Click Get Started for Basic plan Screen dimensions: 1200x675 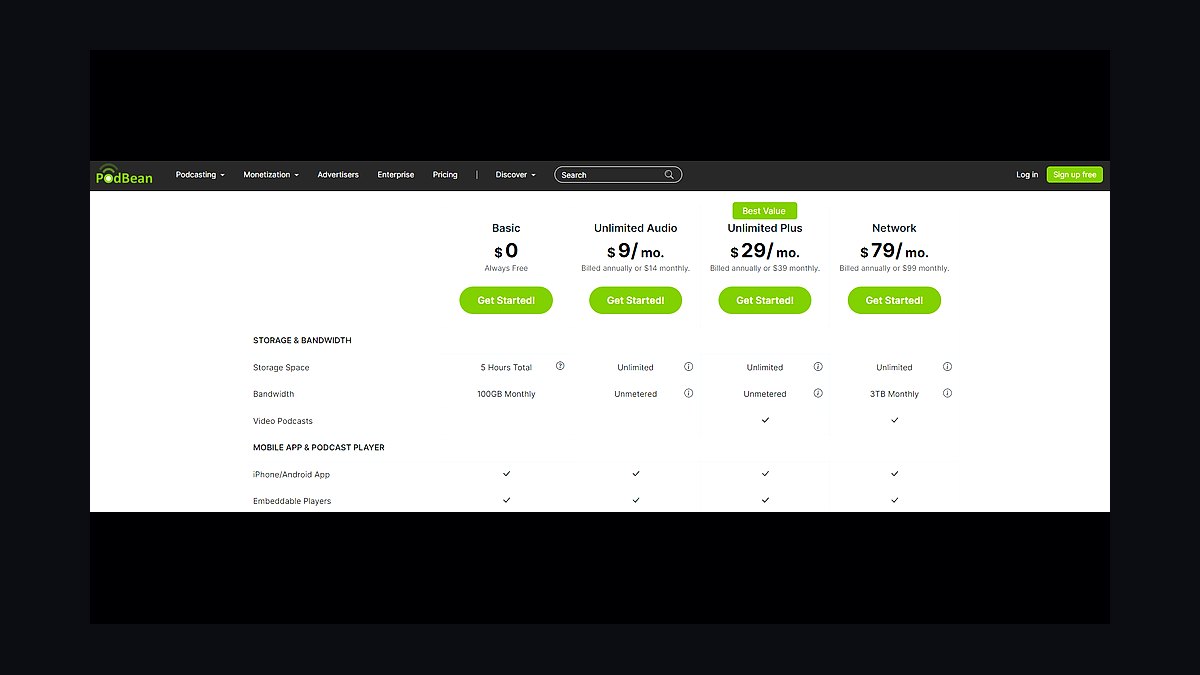click(x=506, y=300)
